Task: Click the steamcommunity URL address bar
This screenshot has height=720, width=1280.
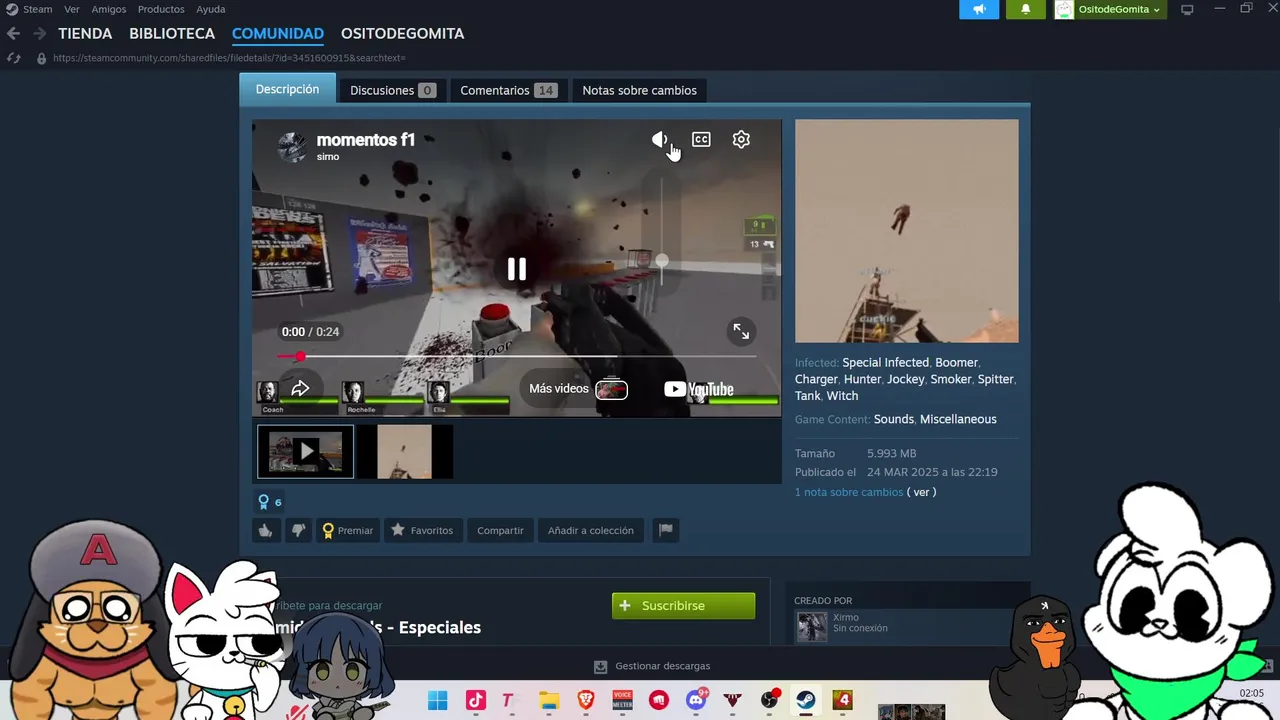Action: pos(229,58)
